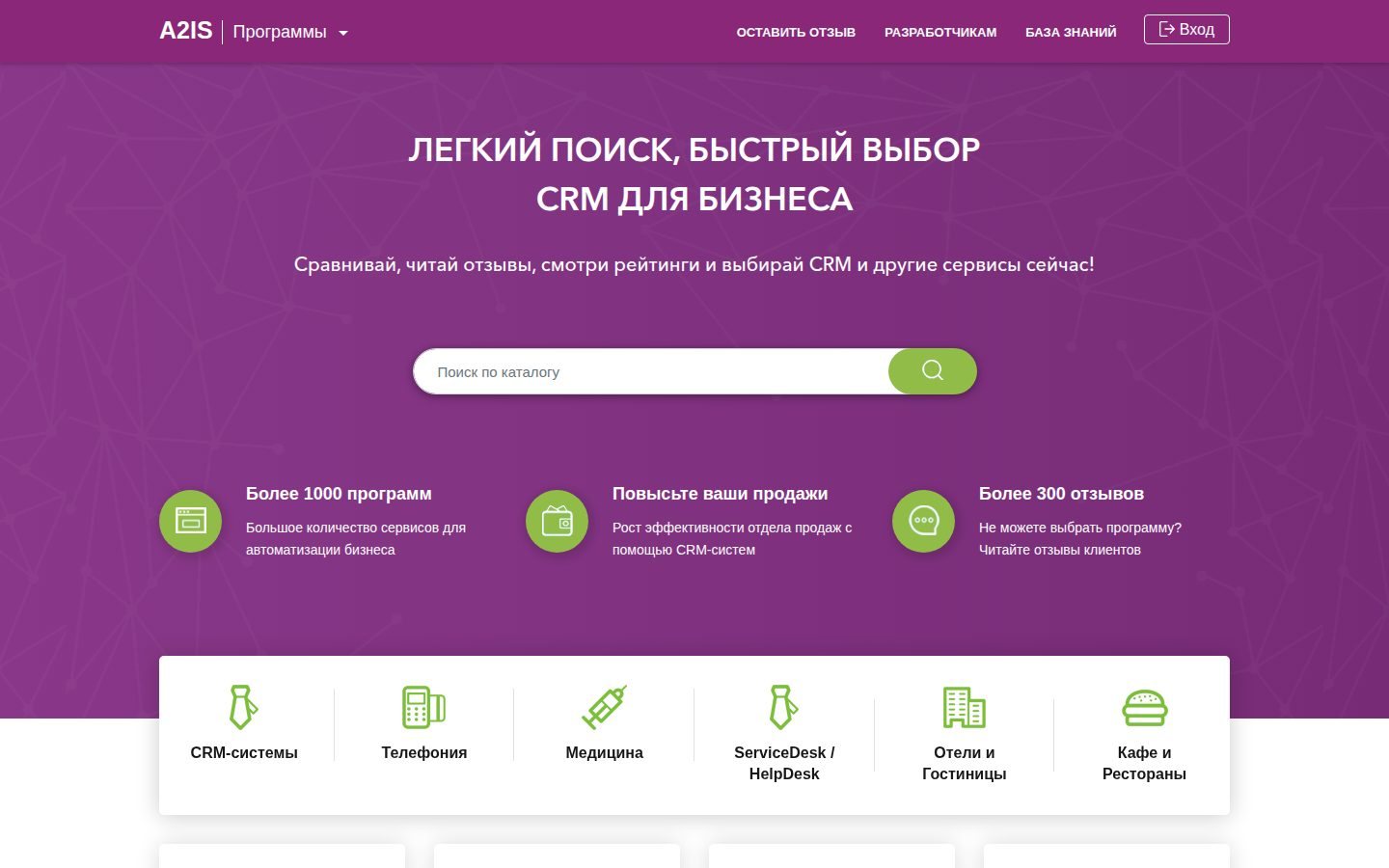Viewport: 1389px width, 868px height.
Task: Click the window icon beside Более 1000 программ
Action: tap(191, 522)
